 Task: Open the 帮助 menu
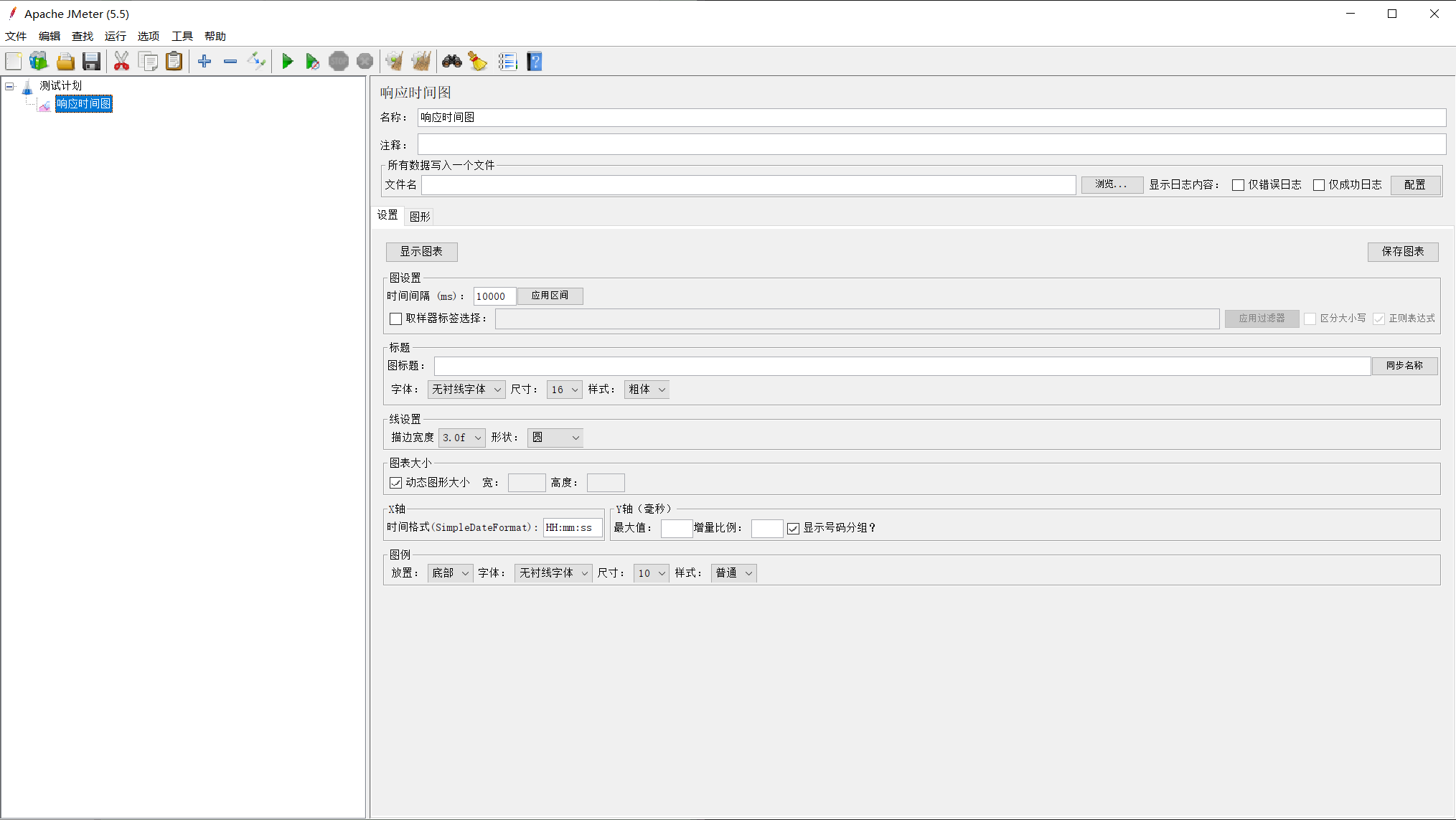click(x=215, y=36)
